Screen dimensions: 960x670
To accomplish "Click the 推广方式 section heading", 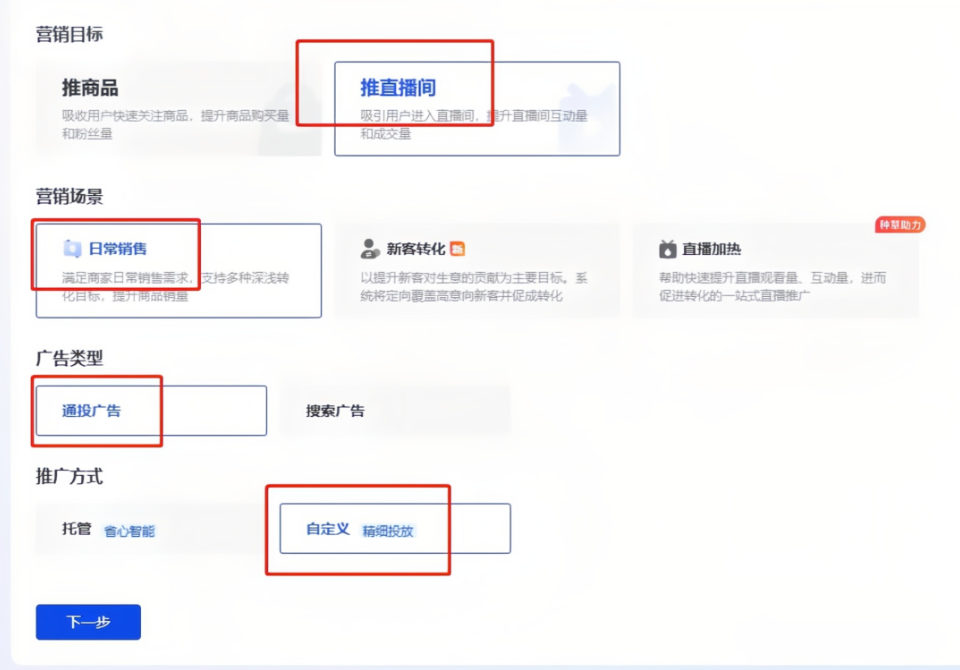I will click(69, 476).
